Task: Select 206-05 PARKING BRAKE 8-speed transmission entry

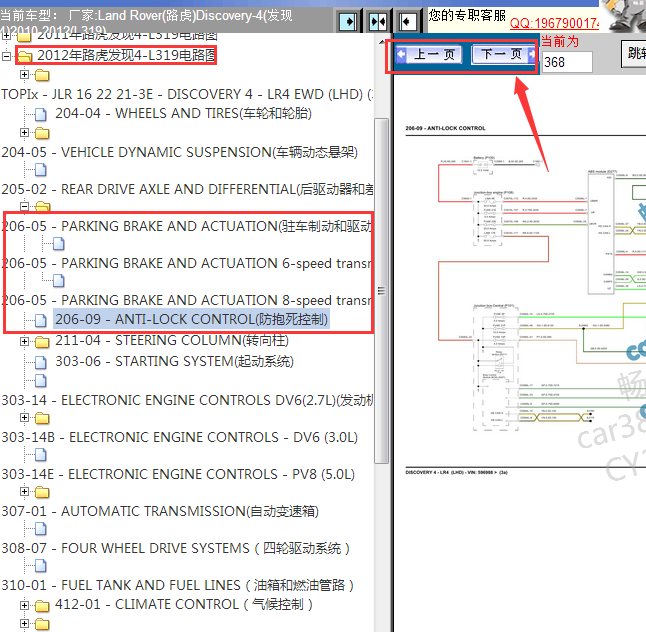Action: (x=187, y=300)
